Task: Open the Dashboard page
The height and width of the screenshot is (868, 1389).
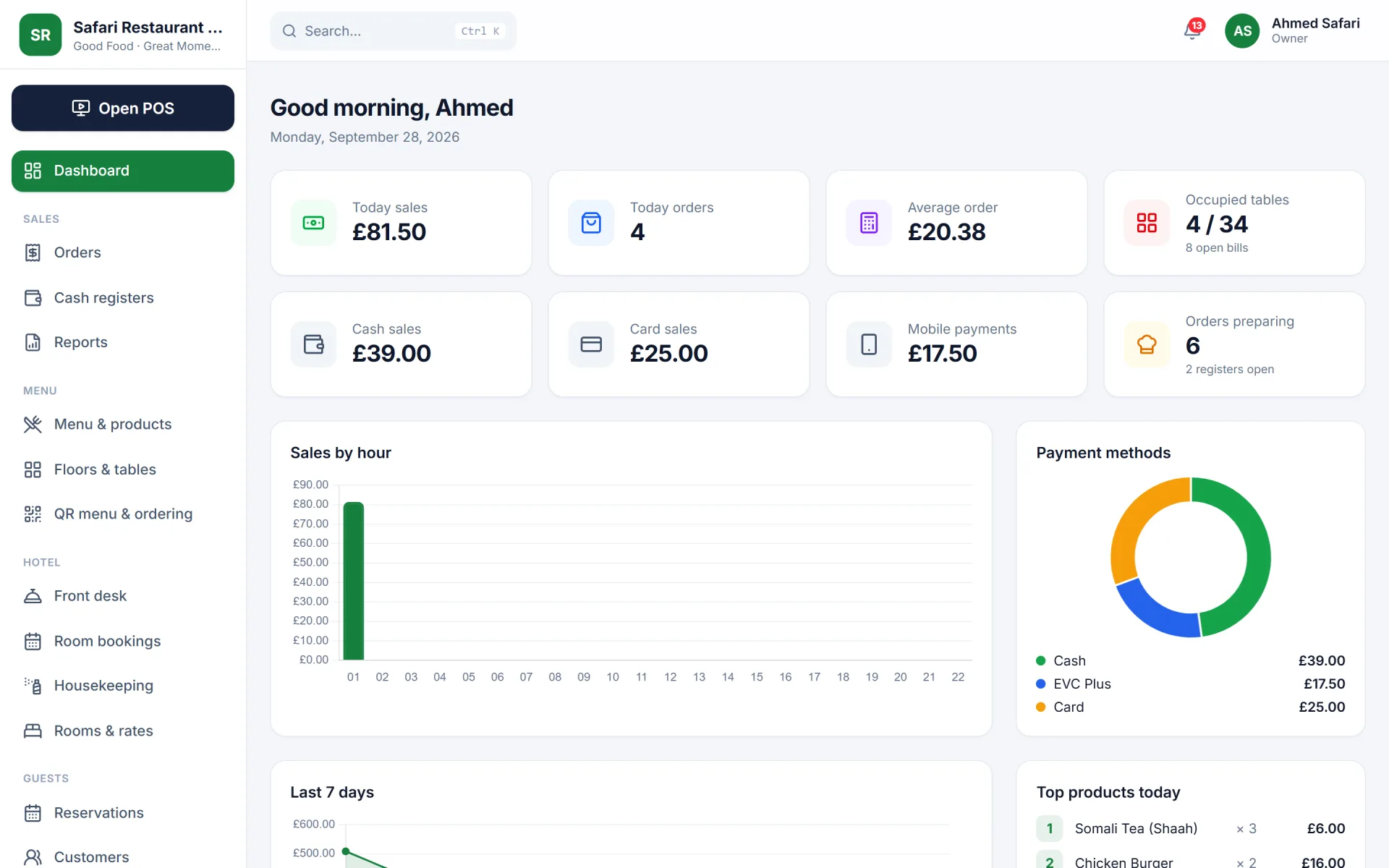Action: tap(123, 171)
